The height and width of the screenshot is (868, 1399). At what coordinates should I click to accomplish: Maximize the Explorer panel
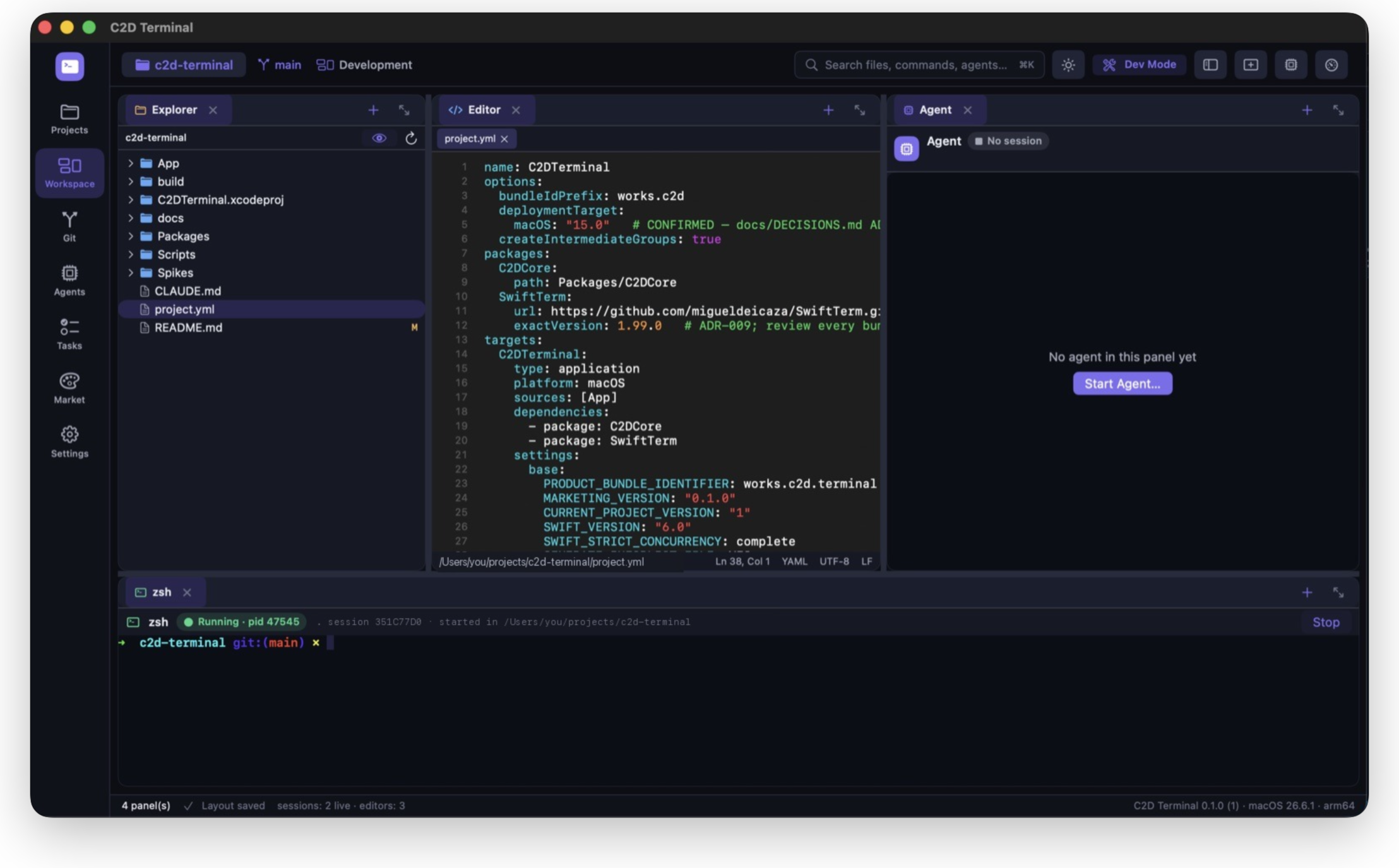click(404, 110)
